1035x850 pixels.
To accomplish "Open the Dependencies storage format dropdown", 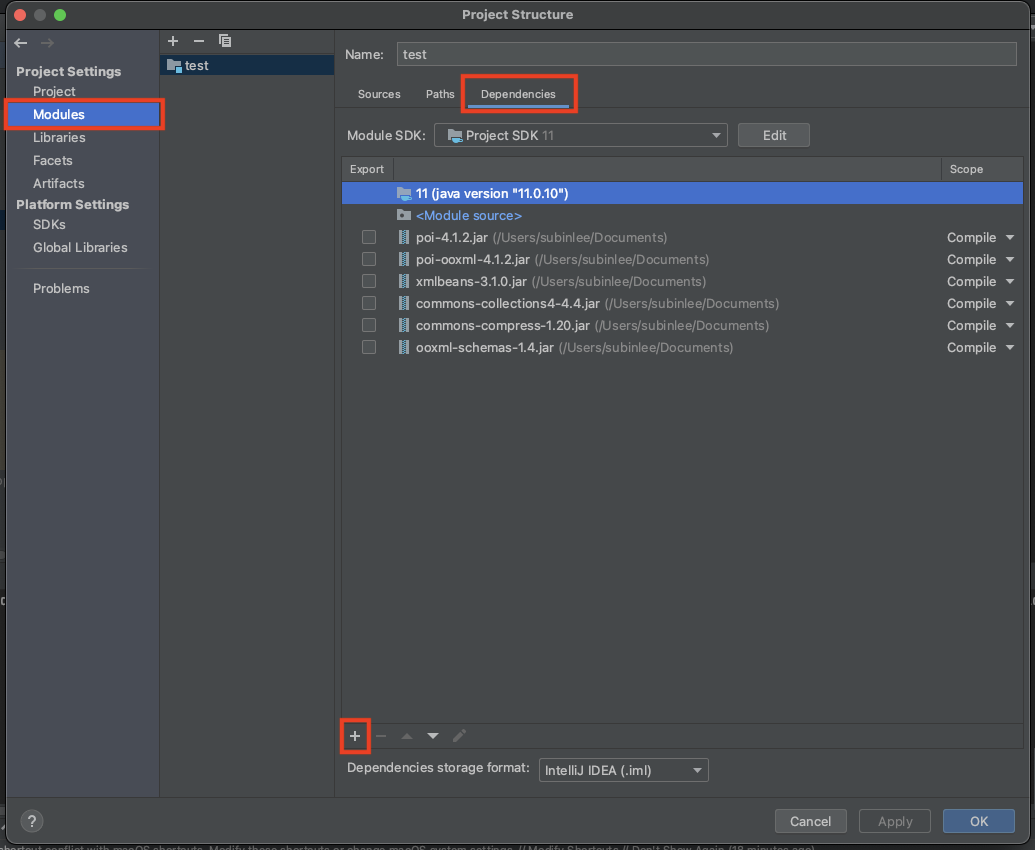I will point(624,770).
